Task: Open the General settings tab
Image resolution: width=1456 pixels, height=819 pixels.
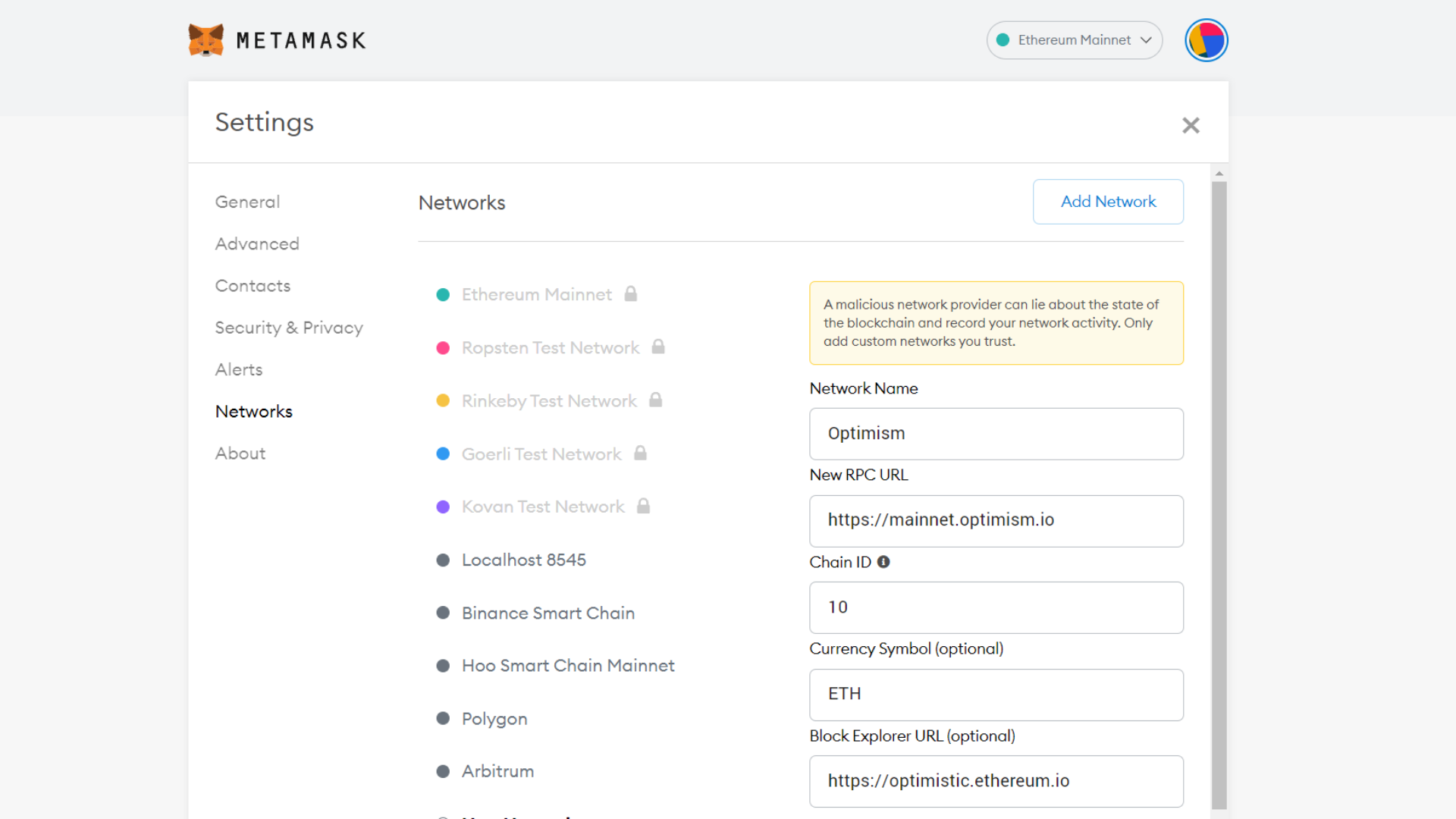Action: click(x=247, y=202)
